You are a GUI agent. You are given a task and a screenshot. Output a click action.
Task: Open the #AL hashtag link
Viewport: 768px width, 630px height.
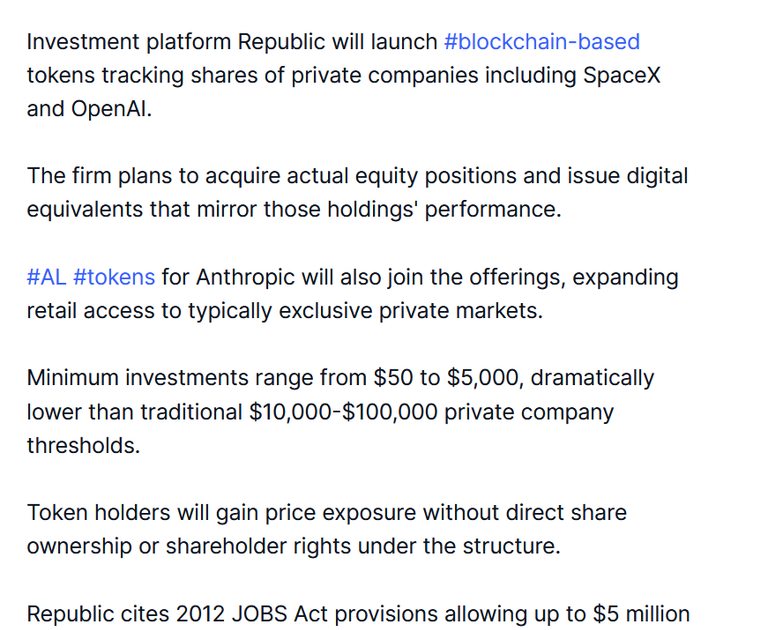[x=47, y=277]
